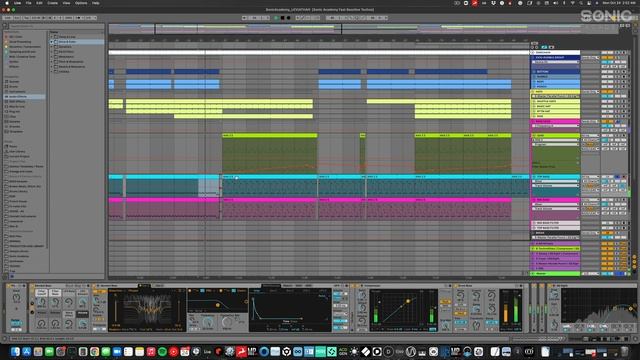Open Zoom from the Dock
This screenshot has height=360, width=640.
point(117,351)
